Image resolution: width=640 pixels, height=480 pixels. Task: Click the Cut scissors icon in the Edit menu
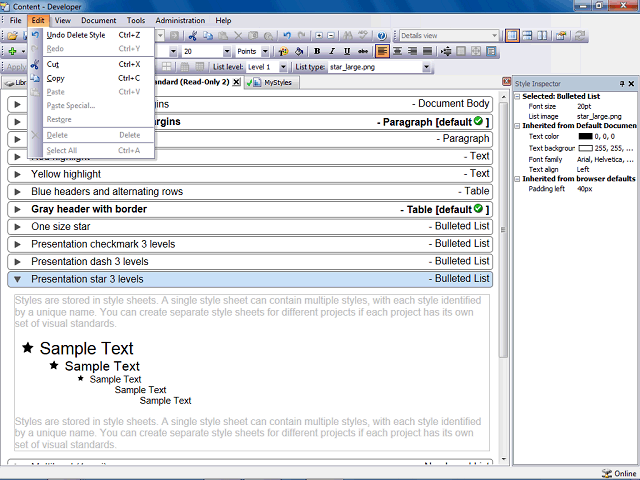(35, 64)
